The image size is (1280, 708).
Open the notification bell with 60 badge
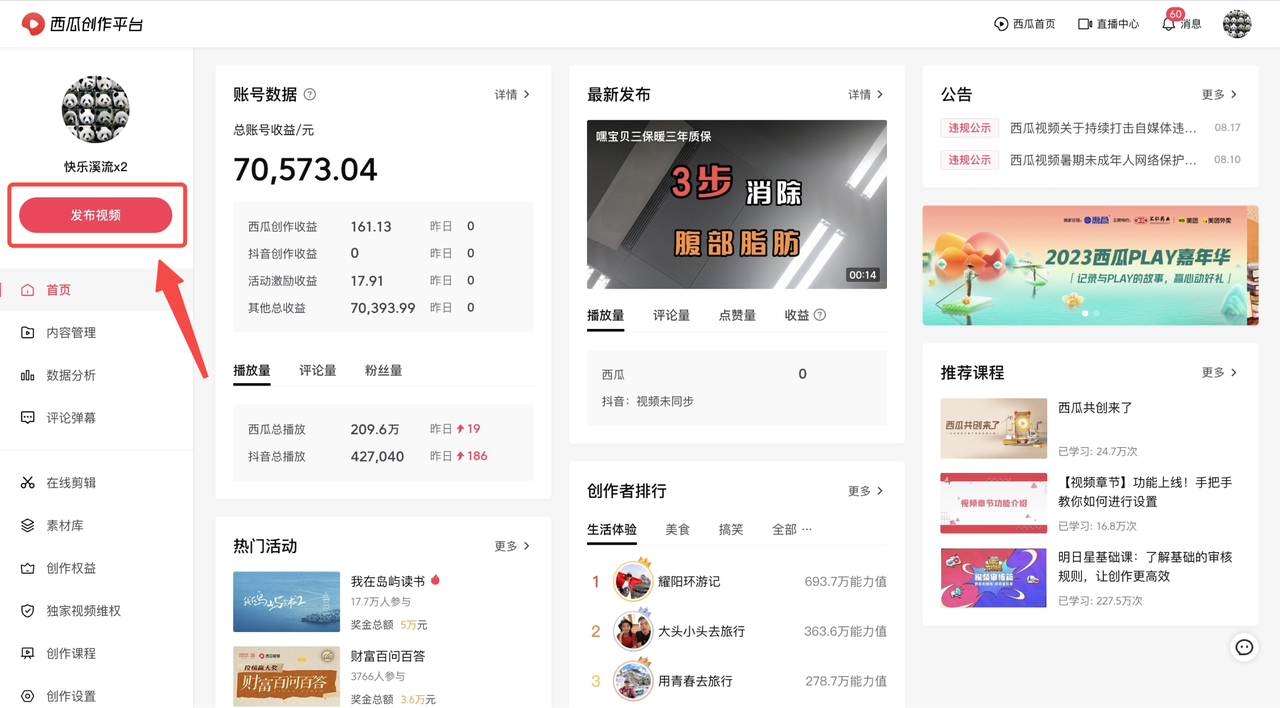pos(1169,23)
